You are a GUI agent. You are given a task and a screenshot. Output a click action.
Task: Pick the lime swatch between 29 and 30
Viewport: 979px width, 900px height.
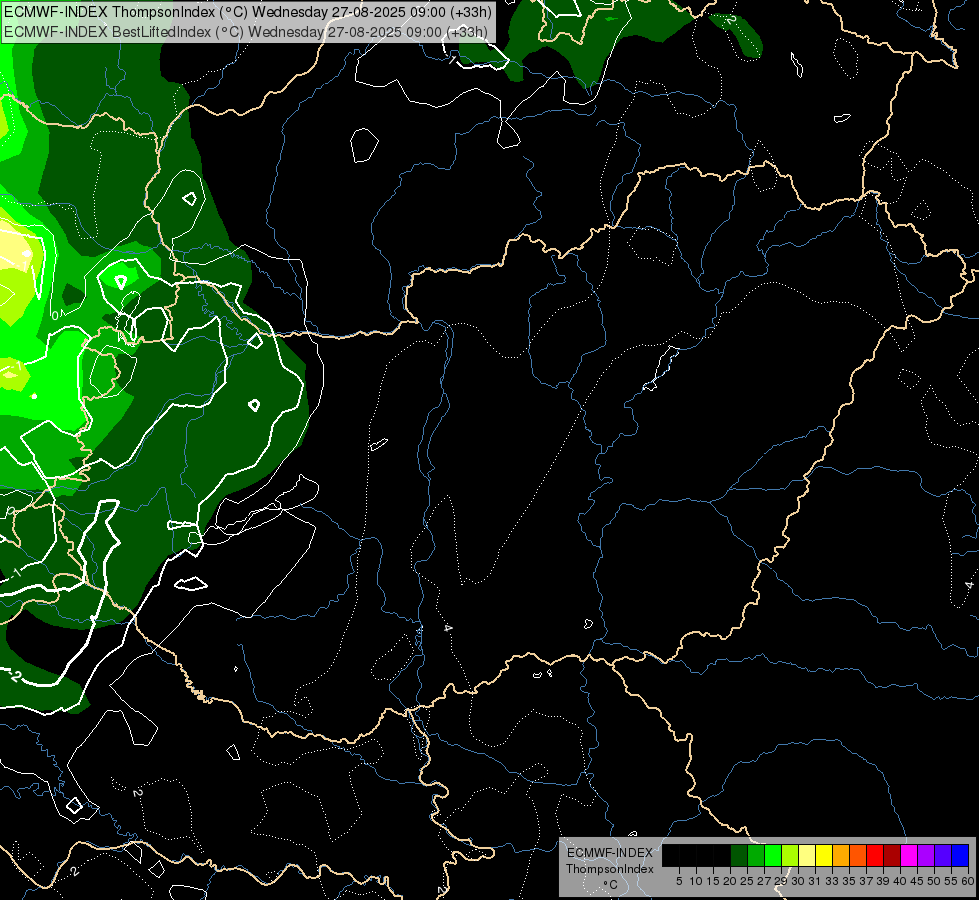790,855
